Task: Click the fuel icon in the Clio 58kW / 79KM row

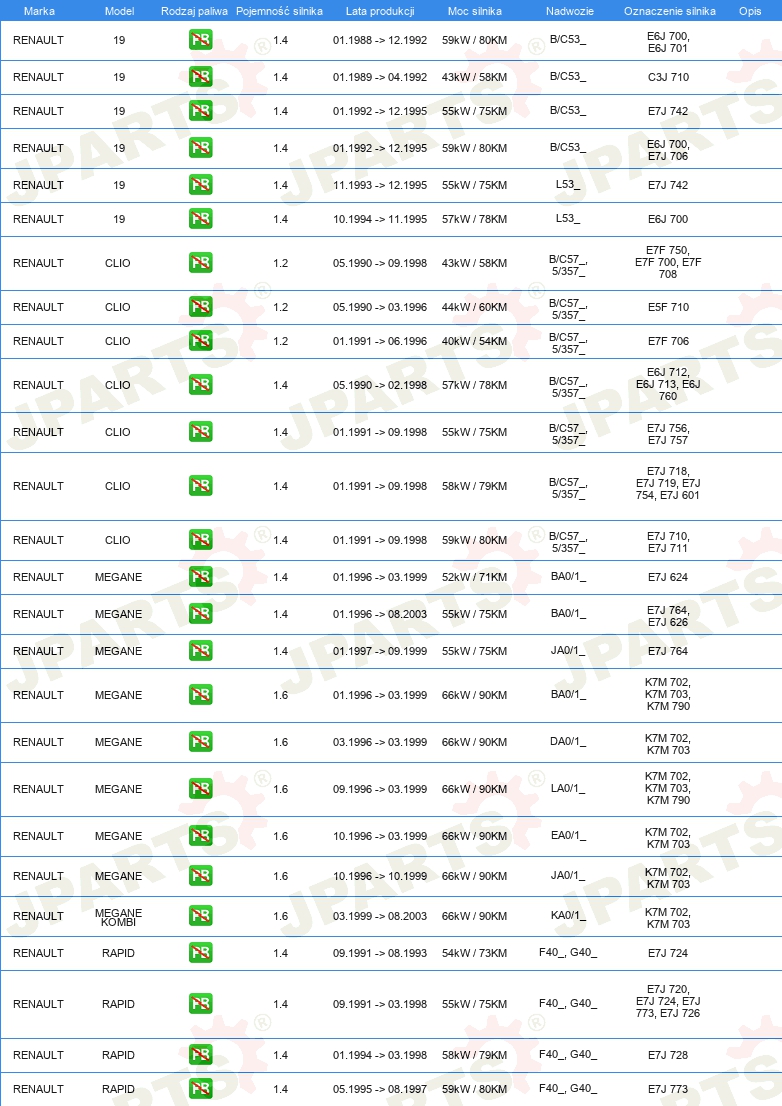Action: tap(201, 486)
